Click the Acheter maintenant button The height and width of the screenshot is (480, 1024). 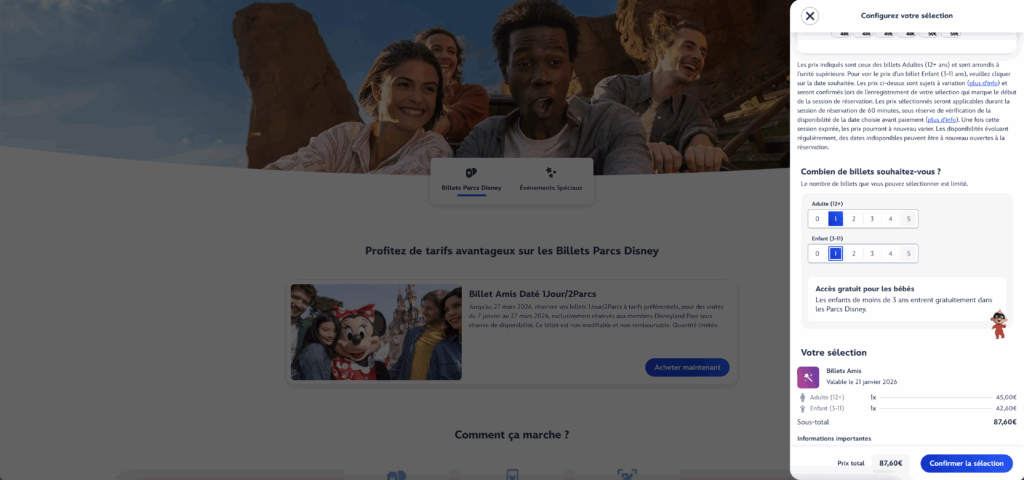[x=687, y=367]
